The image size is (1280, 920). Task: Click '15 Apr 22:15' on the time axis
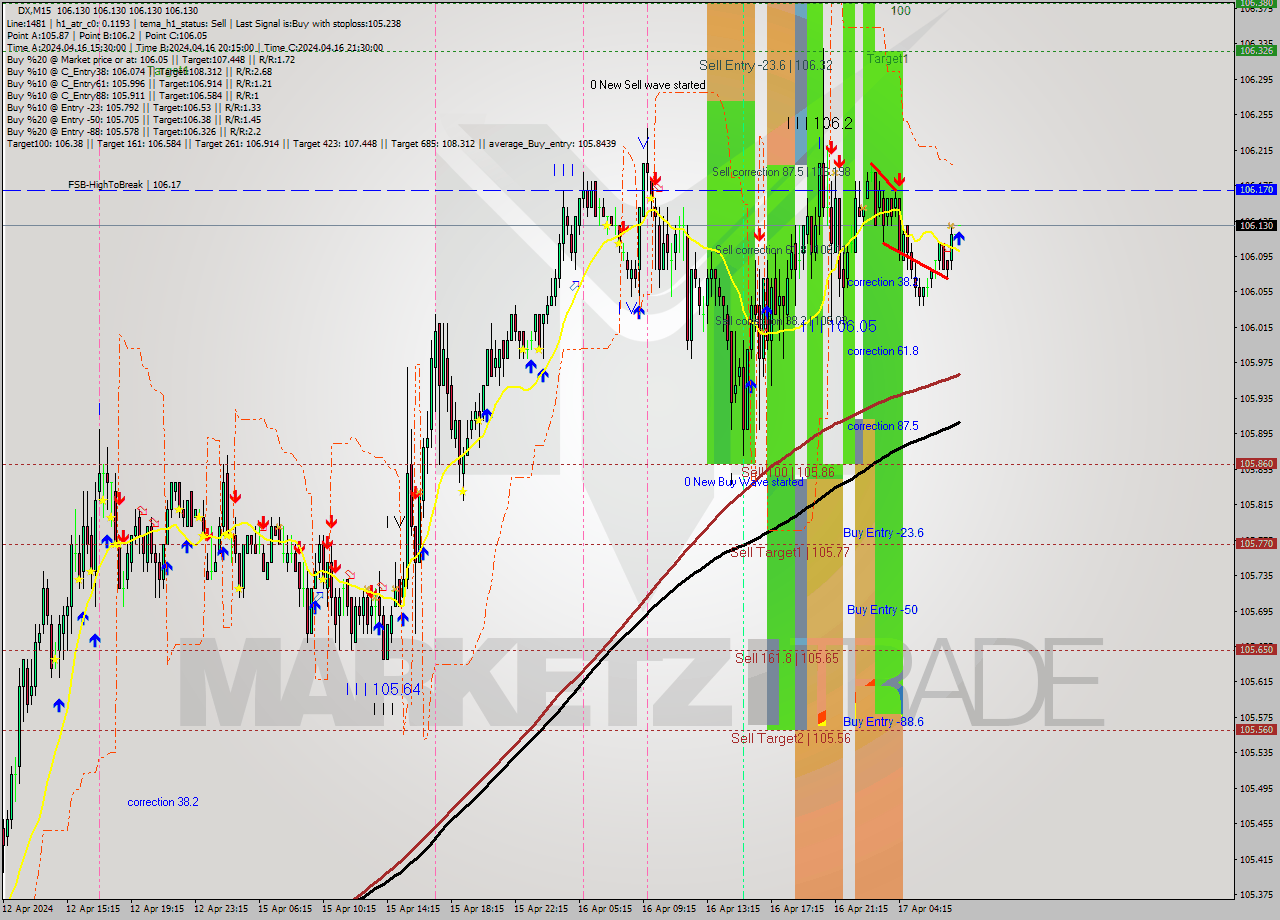[x=541, y=909]
